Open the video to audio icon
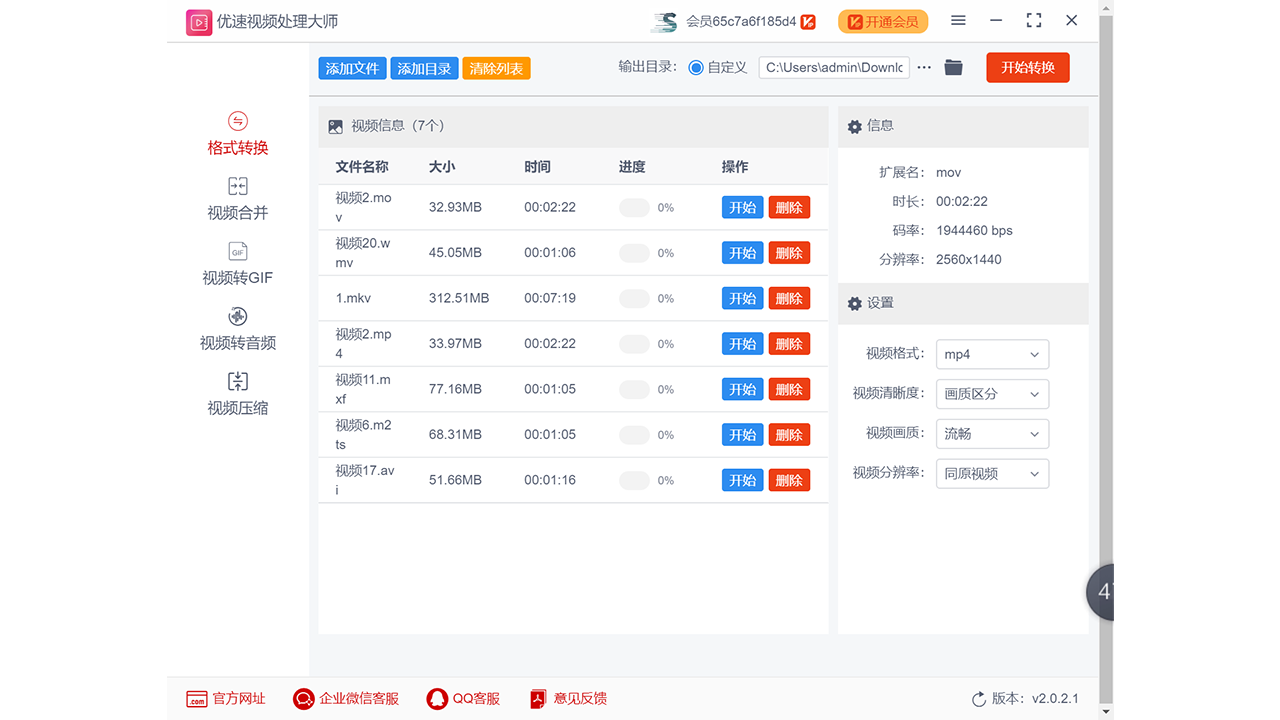Screen dimensions: 1280x720 238,317
